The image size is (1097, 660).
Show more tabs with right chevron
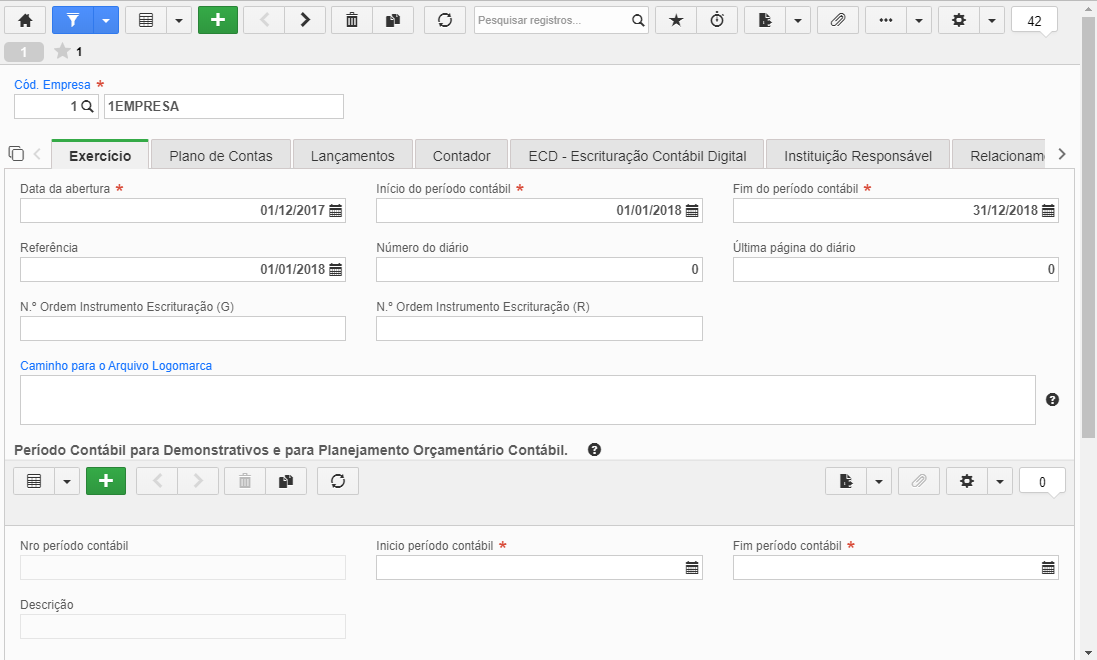coord(1062,154)
